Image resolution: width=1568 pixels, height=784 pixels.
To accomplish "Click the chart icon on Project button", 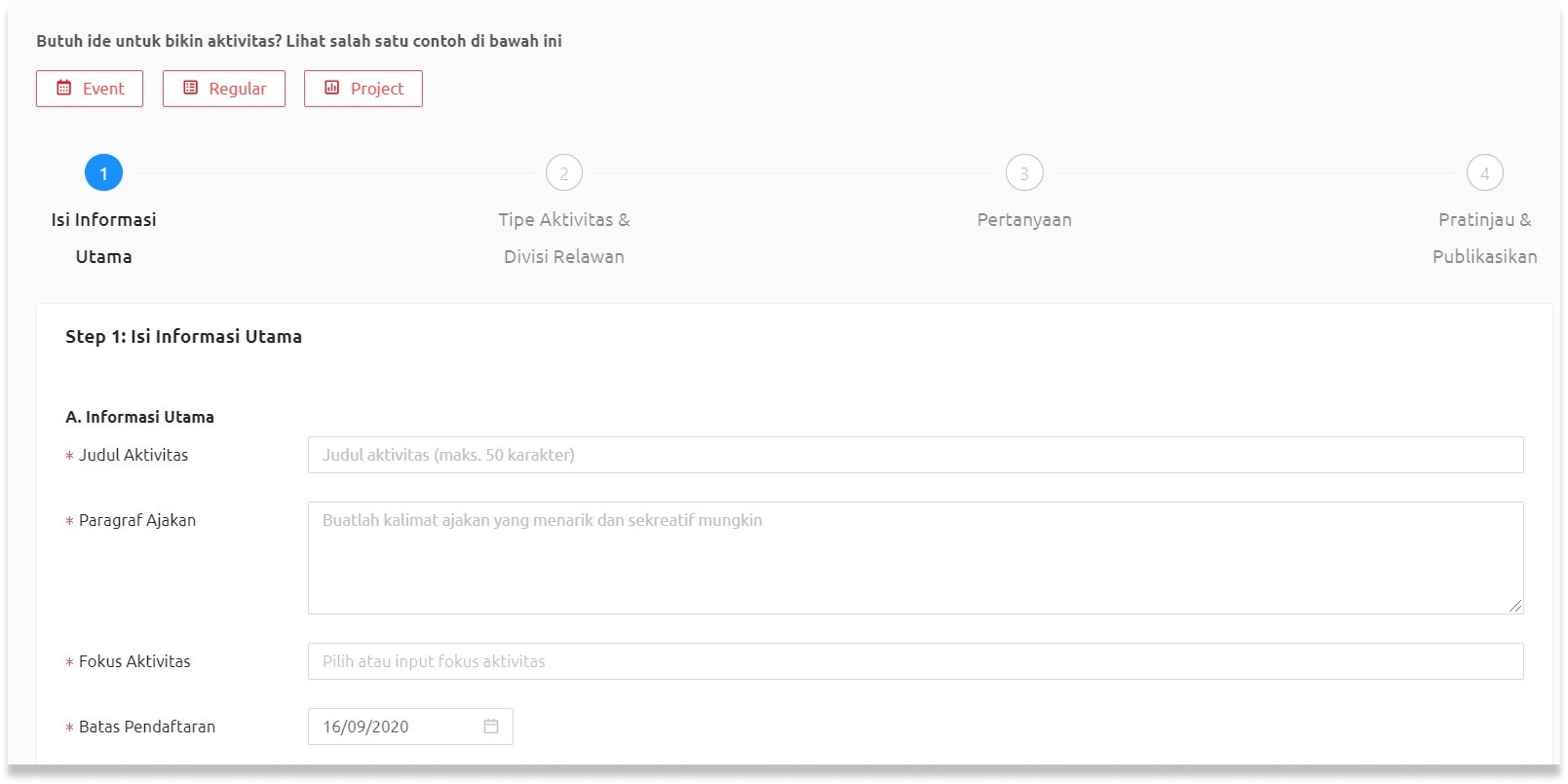I will [332, 89].
